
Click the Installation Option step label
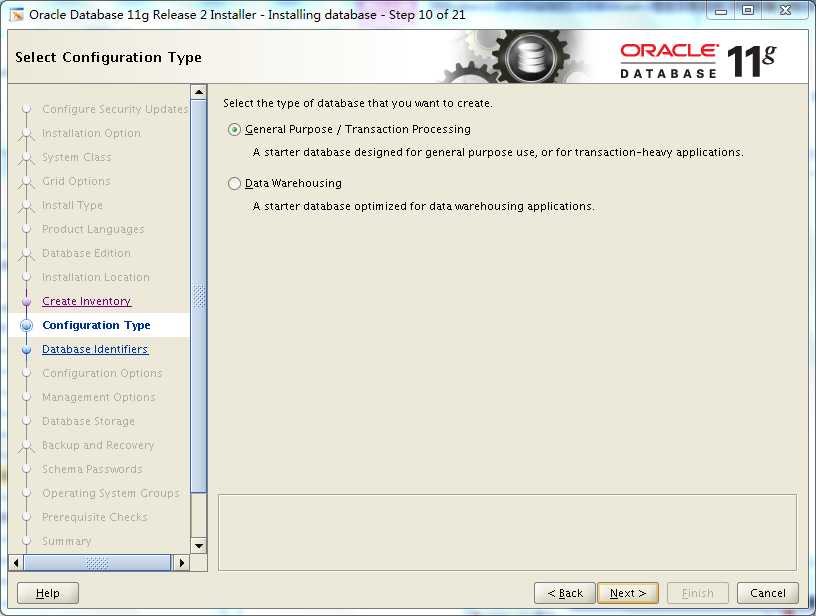point(92,133)
